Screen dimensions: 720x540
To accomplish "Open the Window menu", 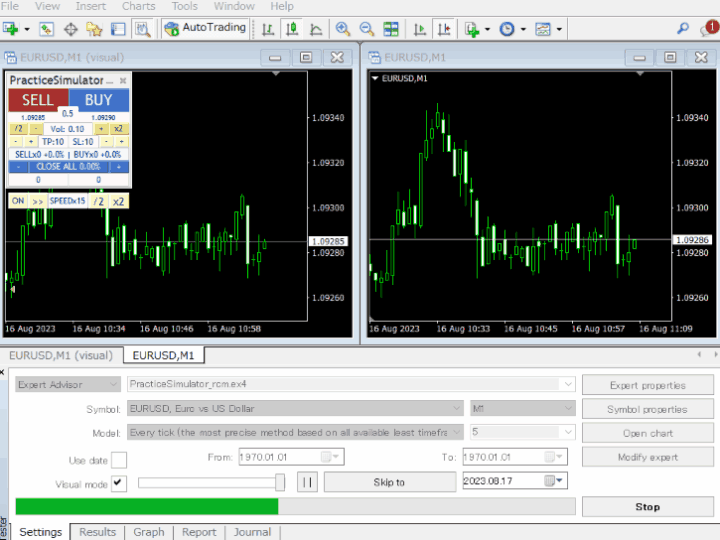I will (x=234, y=6).
